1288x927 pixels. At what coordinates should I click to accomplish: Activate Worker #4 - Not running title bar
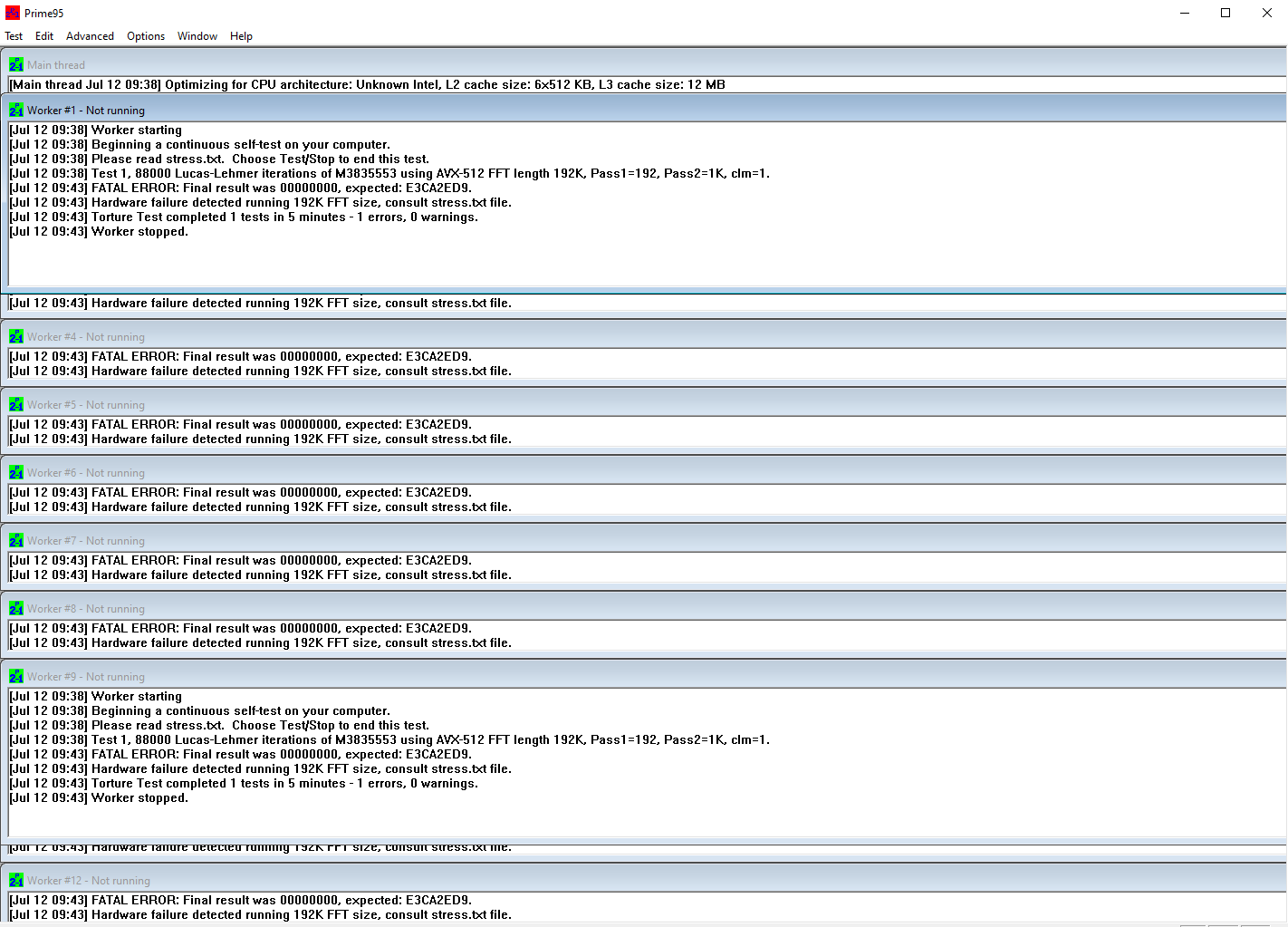pyautogui.click(x=645, y=336)
